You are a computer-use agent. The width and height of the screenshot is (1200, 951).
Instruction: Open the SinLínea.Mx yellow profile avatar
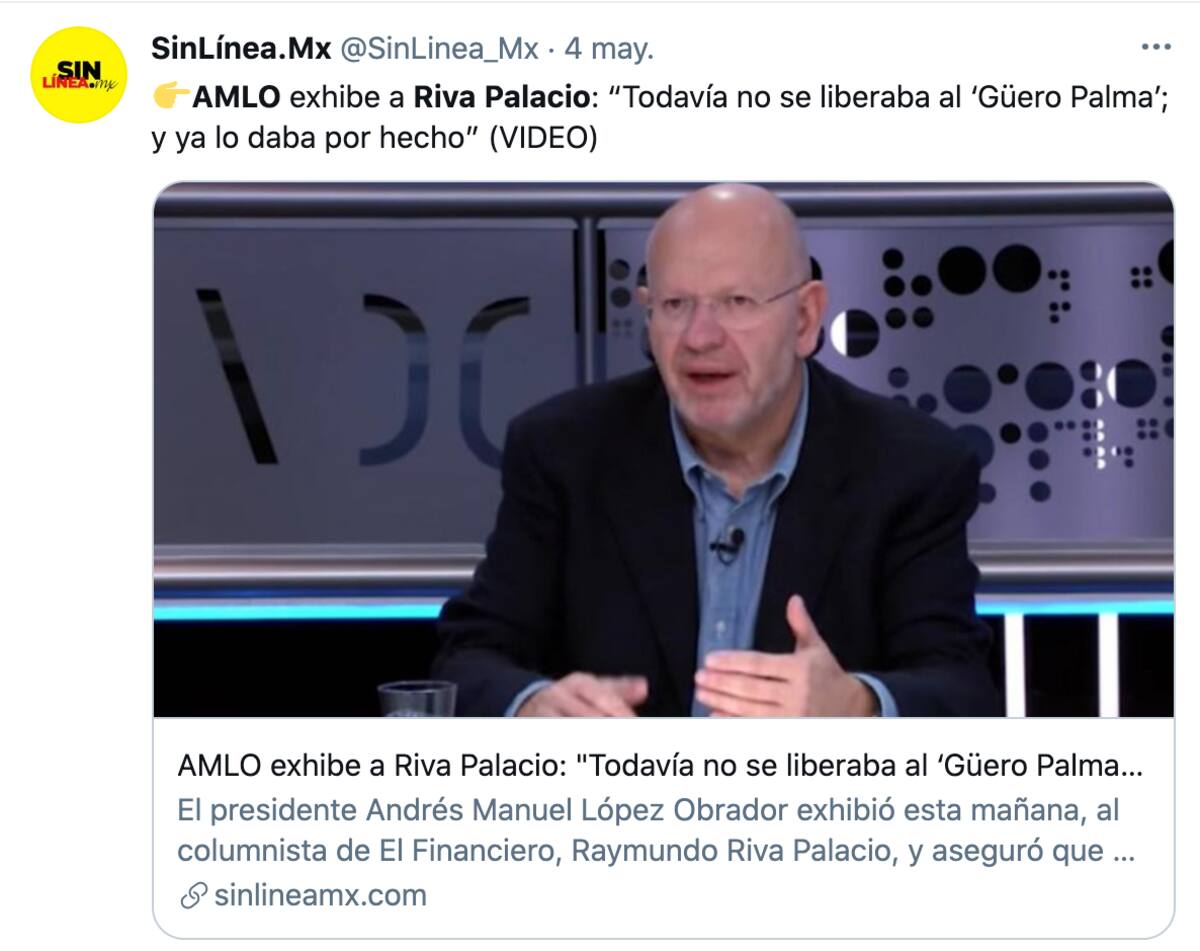point(79,76)
